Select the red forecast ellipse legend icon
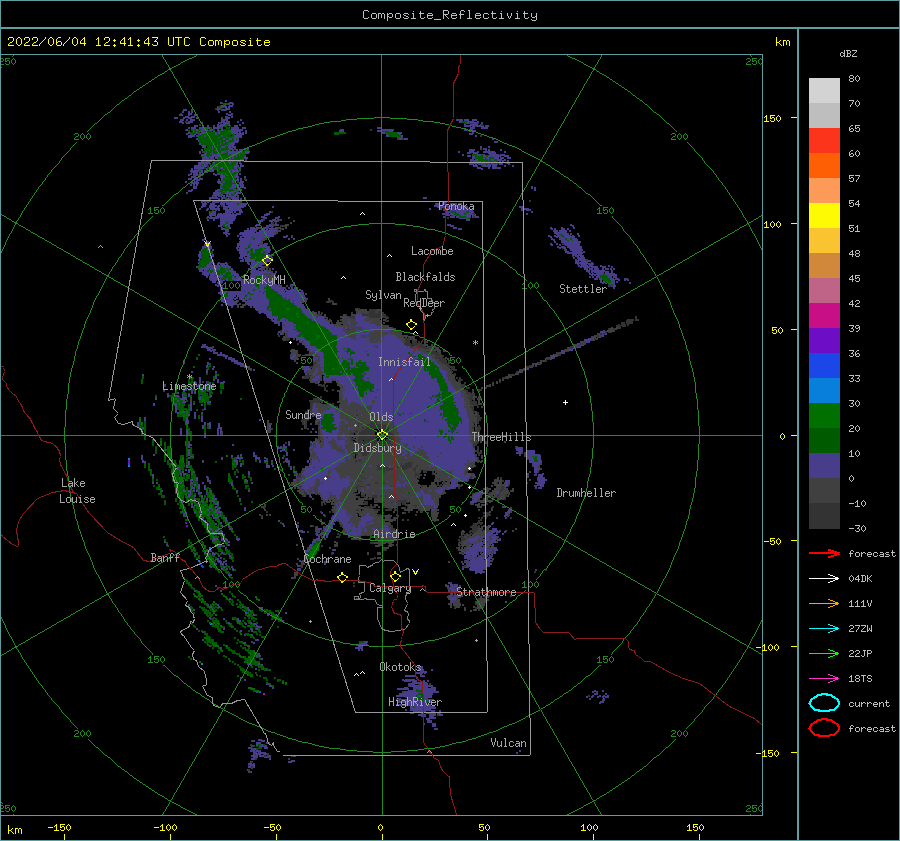 (x=824, y=728)
